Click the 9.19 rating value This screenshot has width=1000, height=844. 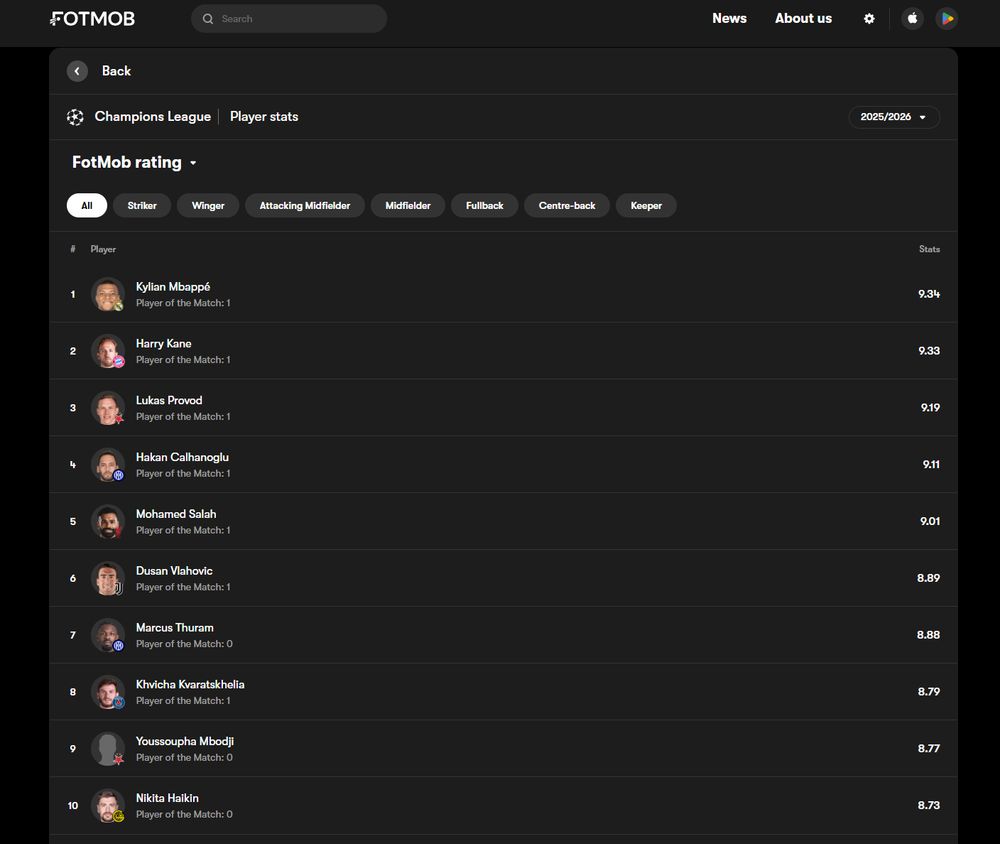click(930, 408)
